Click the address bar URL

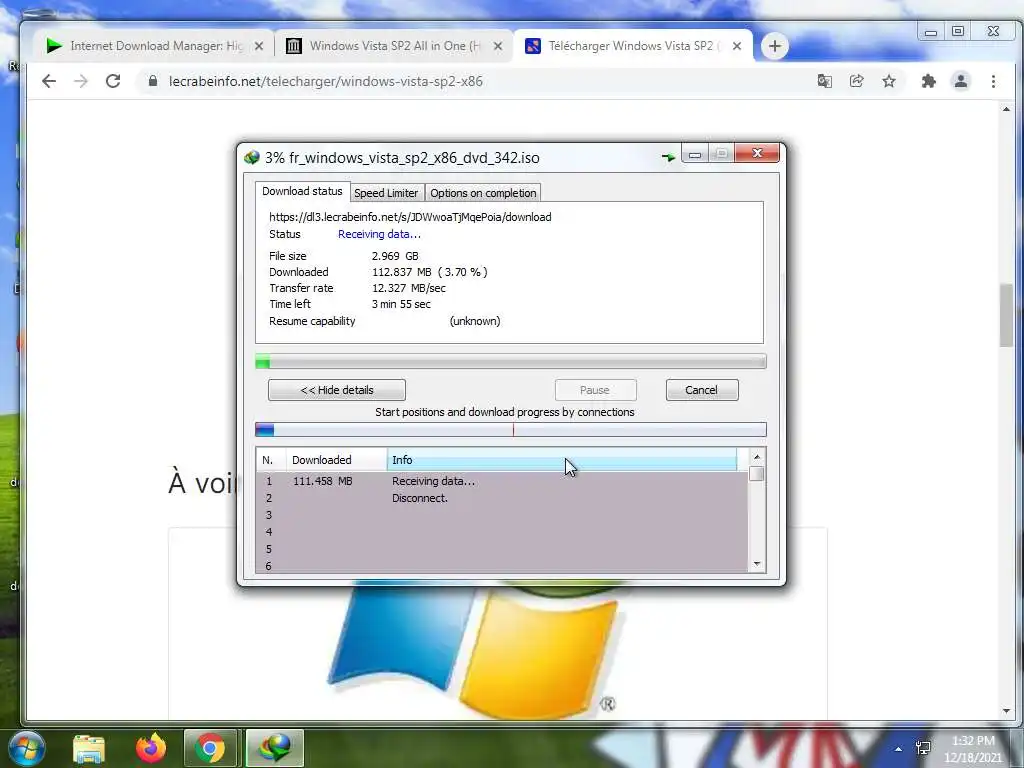pos(325,82)
